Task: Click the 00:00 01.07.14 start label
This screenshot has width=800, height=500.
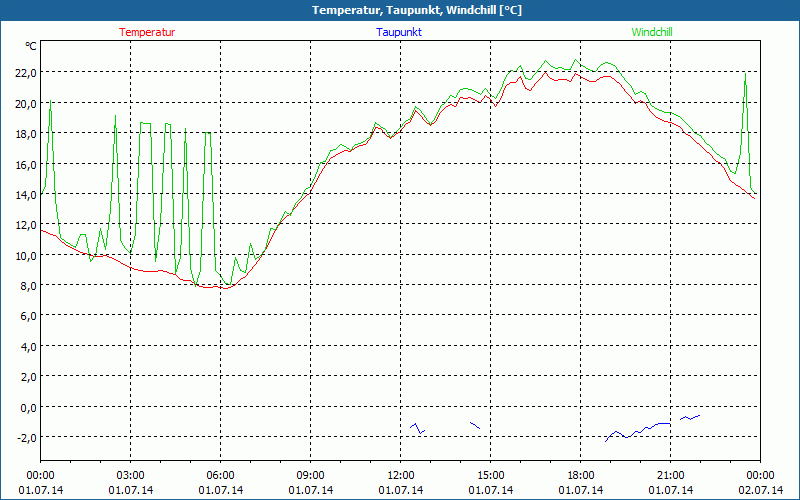Action: (41, 483)
